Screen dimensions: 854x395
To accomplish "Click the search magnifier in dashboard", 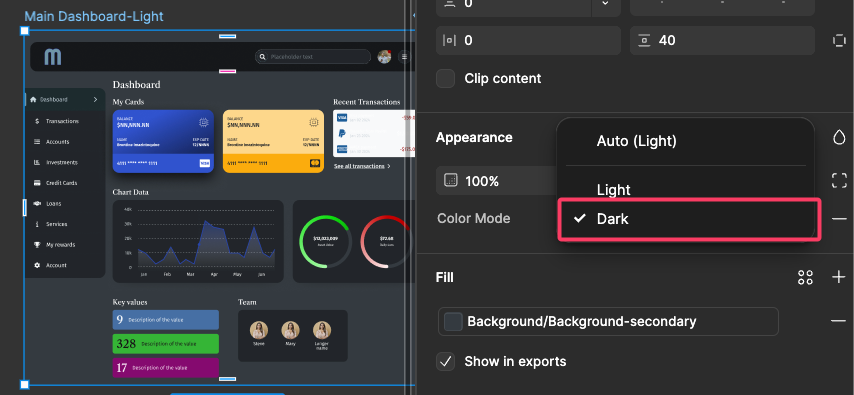I will (263, 57).
